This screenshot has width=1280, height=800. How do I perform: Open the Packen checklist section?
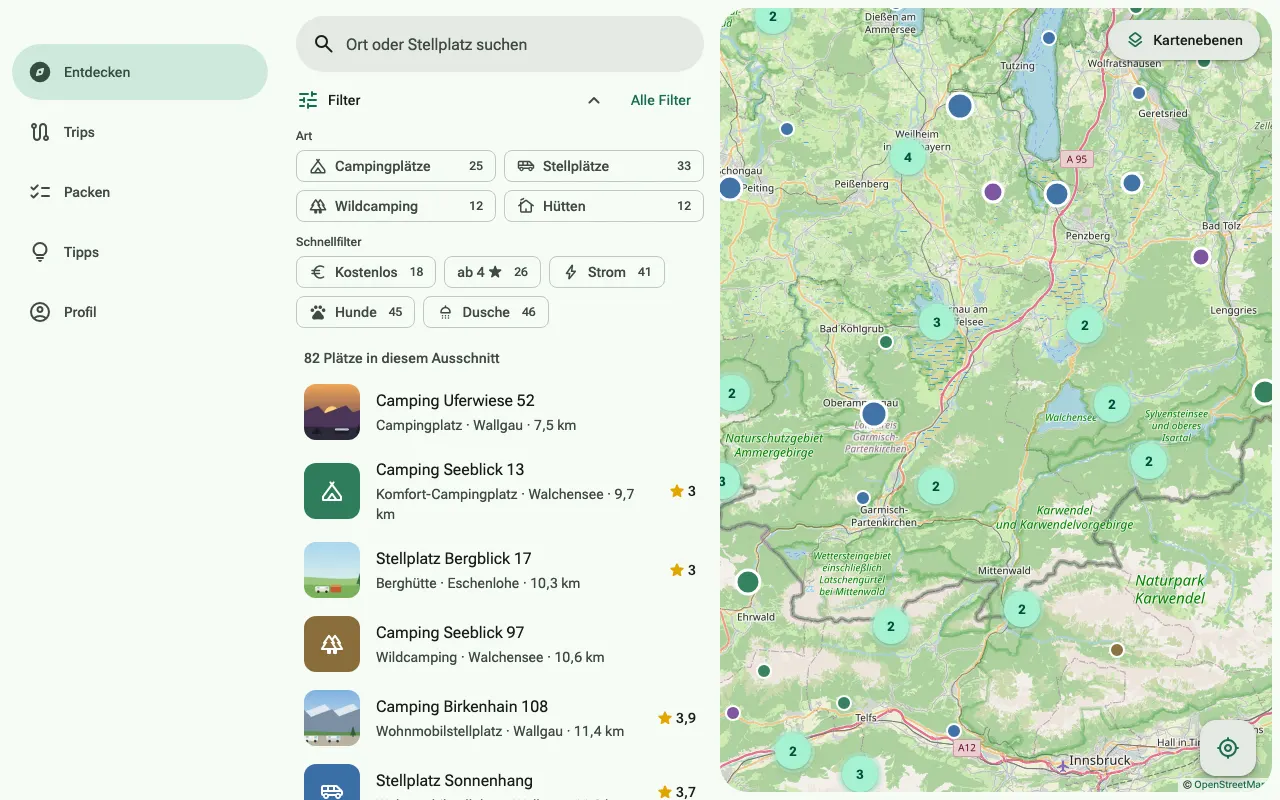tap(140, 192)
